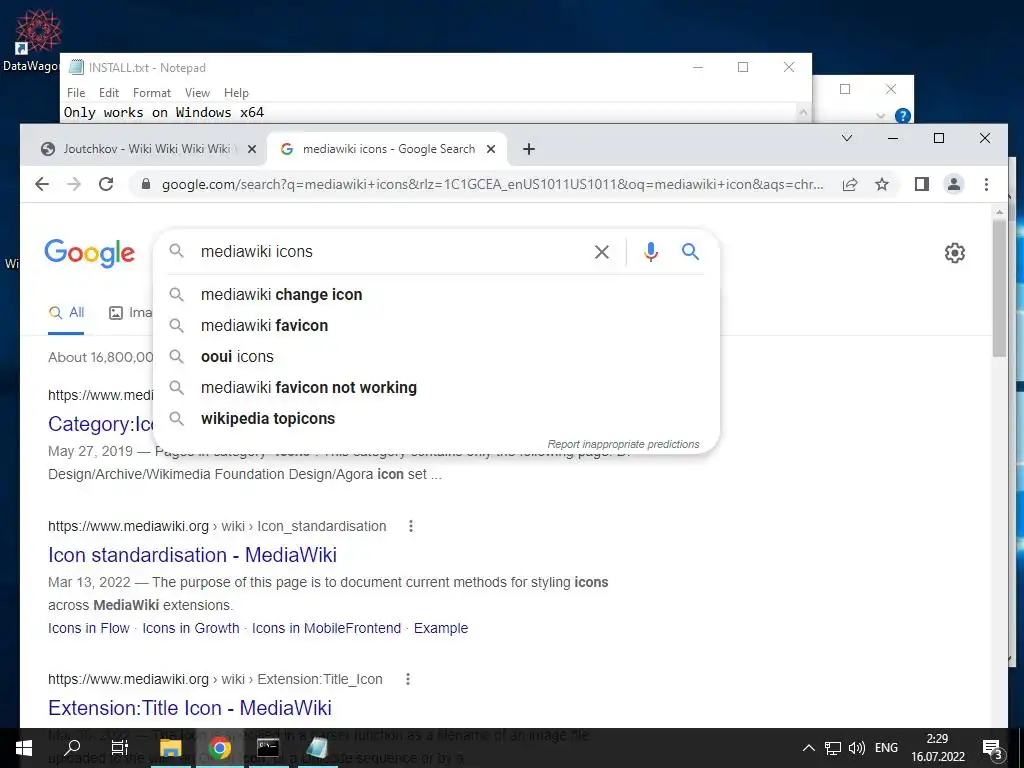Click the Chrome address bar URL
This screenshot has height=768, width=1024.
(x=492, y=185)
